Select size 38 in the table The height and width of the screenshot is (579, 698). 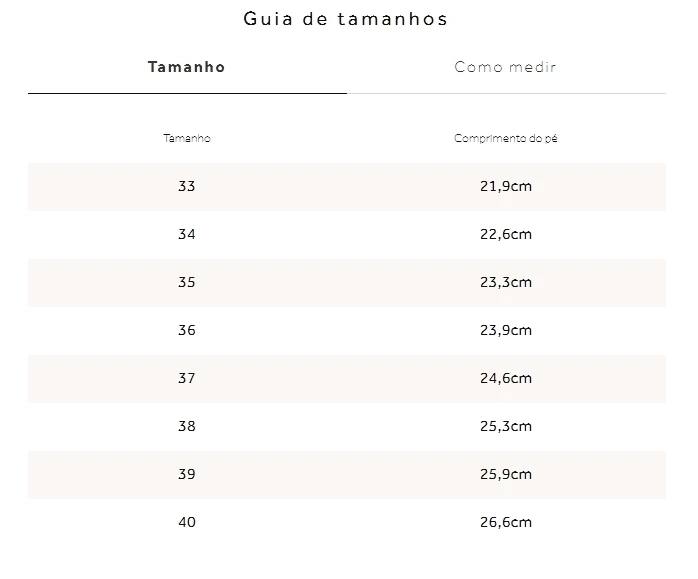coord(187,426)
